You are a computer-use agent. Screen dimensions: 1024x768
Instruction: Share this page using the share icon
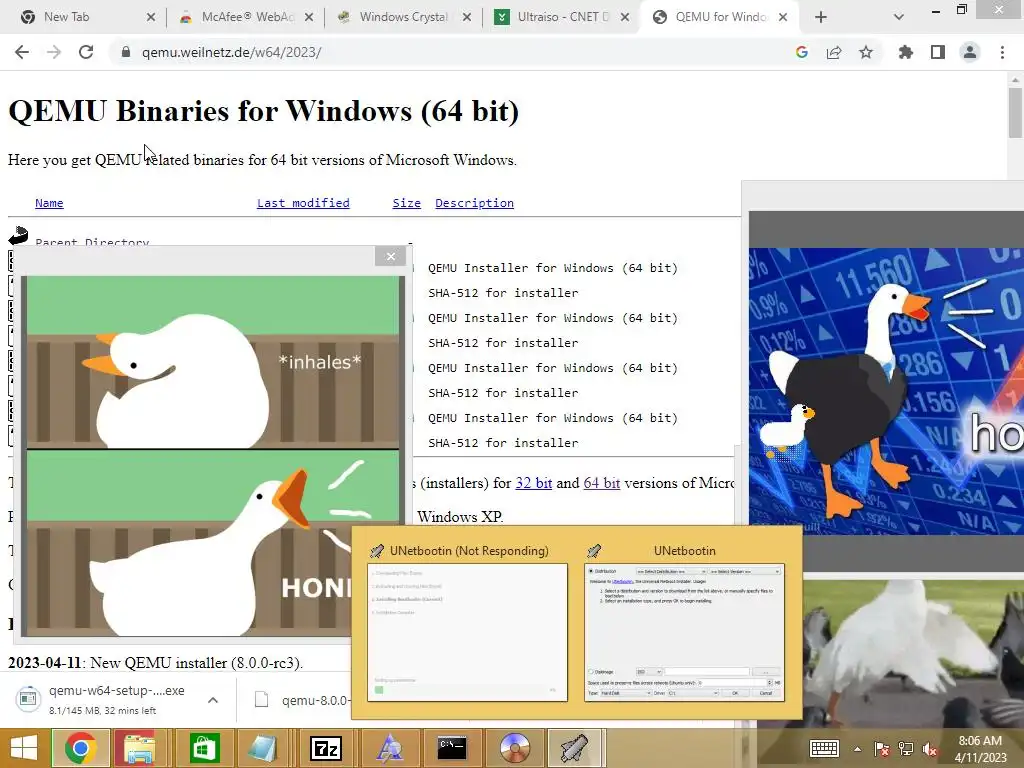pos(834,52)
